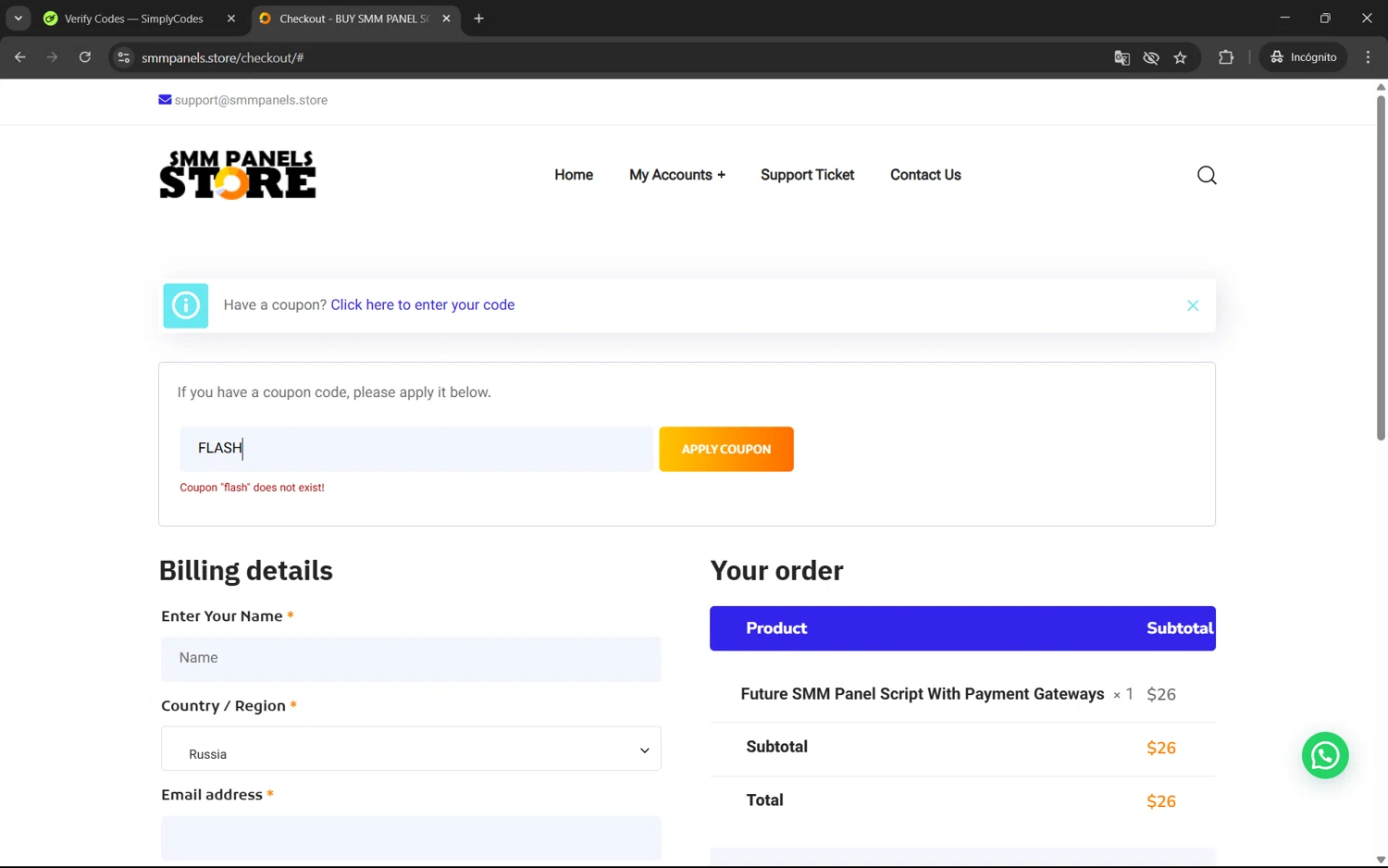Close the Checkout tab
1388x868 pixels.
pyautogui.click(x=446, y=19)
